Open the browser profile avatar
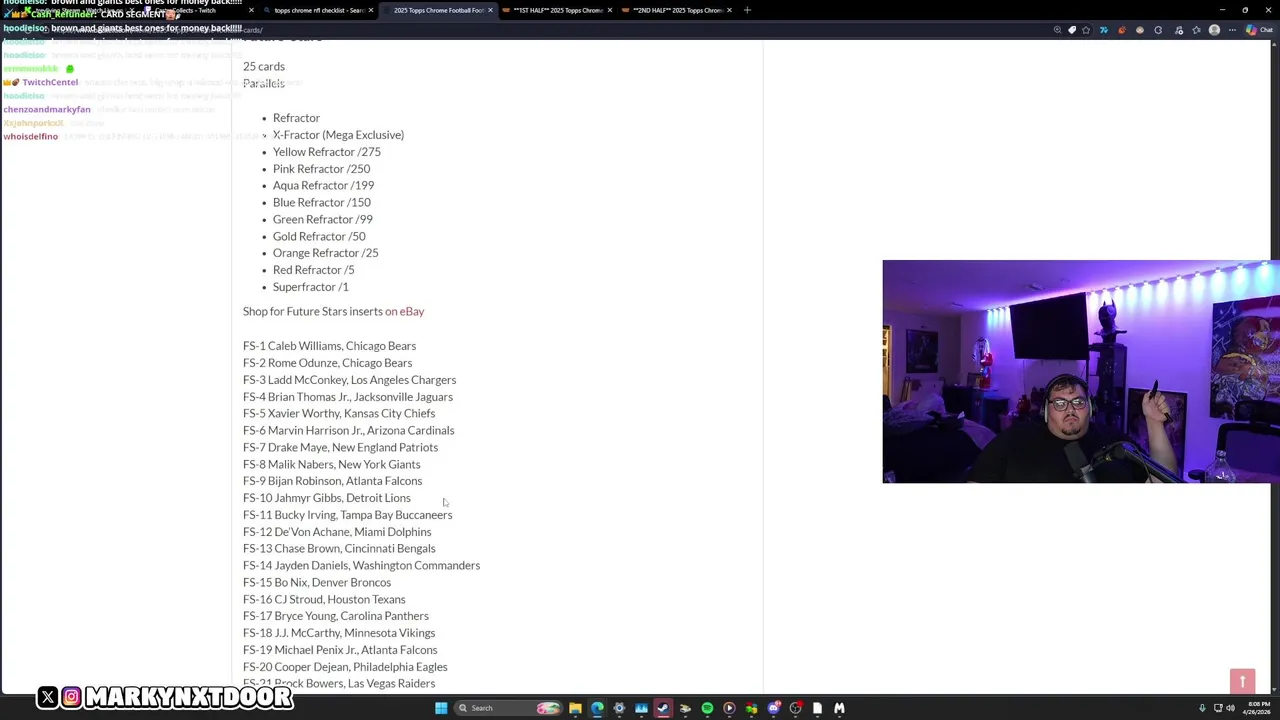 click(x=1214, y=30)
